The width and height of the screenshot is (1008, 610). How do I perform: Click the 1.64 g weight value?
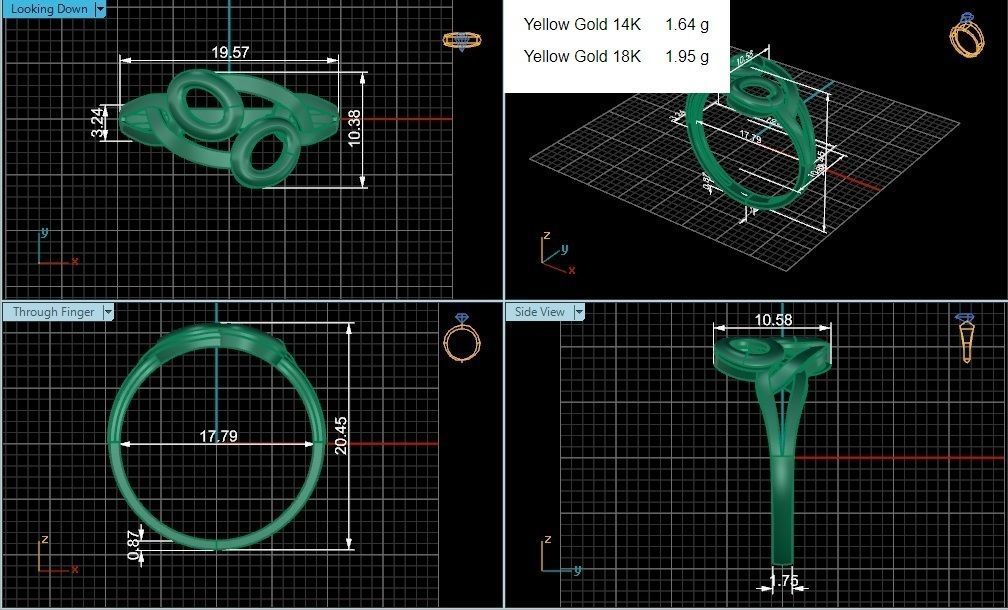click(687, 24)
